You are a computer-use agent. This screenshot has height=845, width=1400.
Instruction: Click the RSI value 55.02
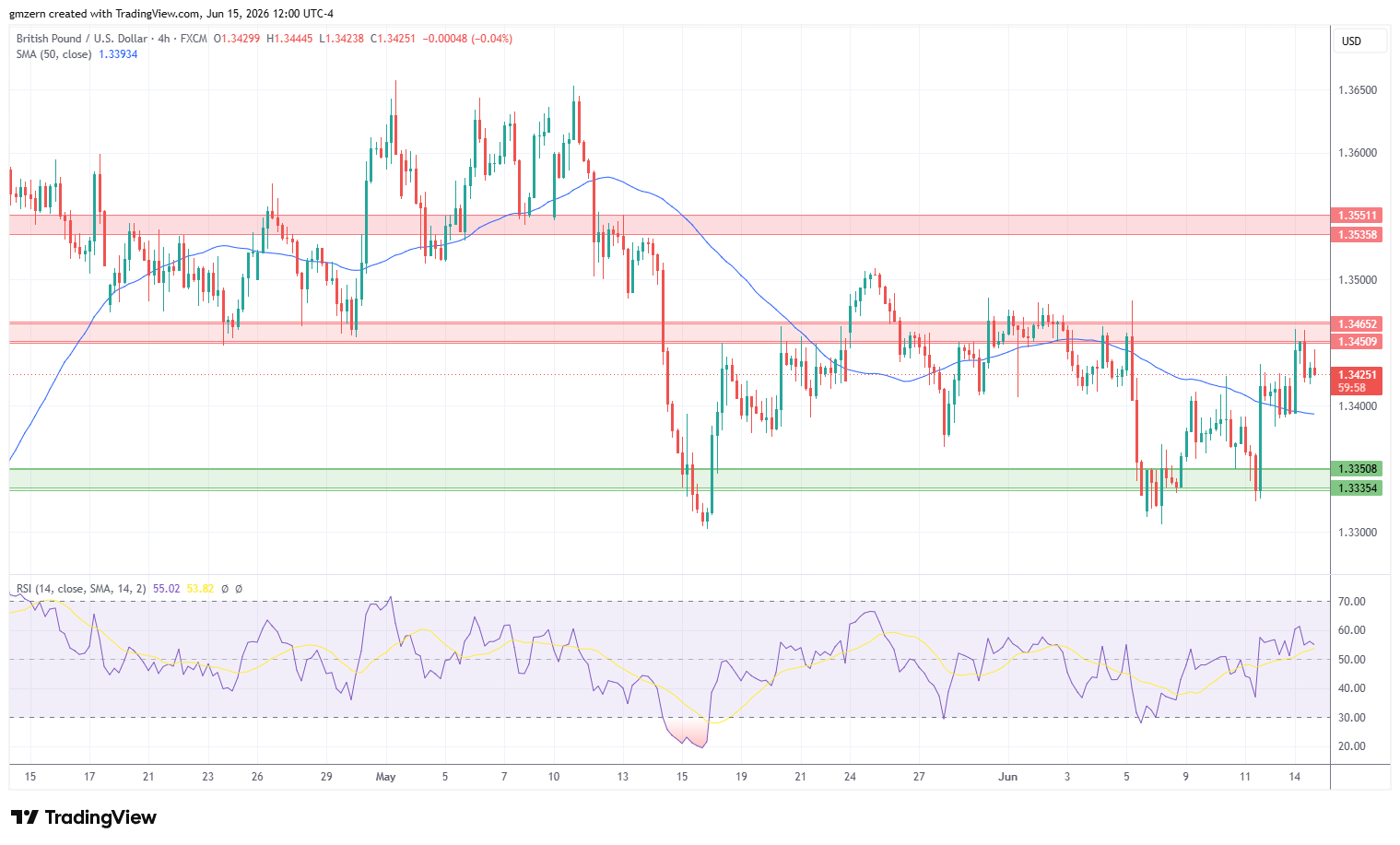[x=166, y=589]
